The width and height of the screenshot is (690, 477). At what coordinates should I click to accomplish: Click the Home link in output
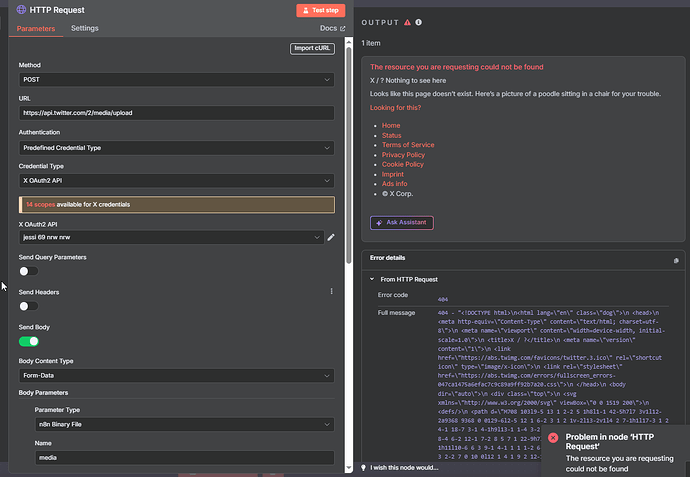click(391, 125)
